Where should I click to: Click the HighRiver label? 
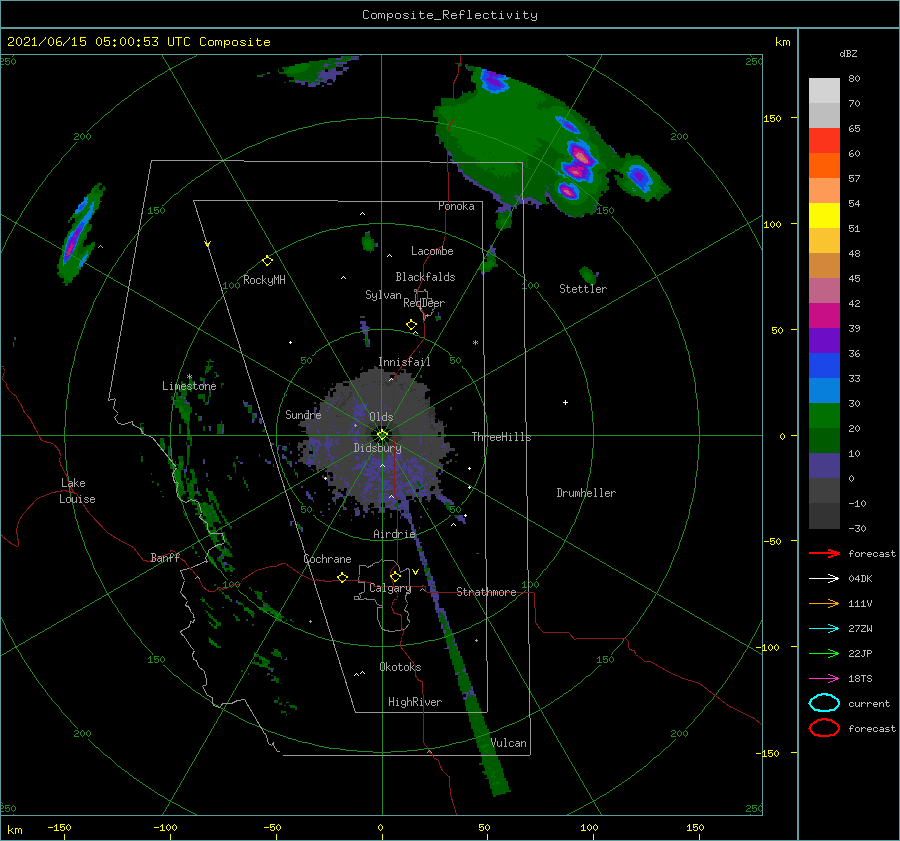(x=415, y=702)
